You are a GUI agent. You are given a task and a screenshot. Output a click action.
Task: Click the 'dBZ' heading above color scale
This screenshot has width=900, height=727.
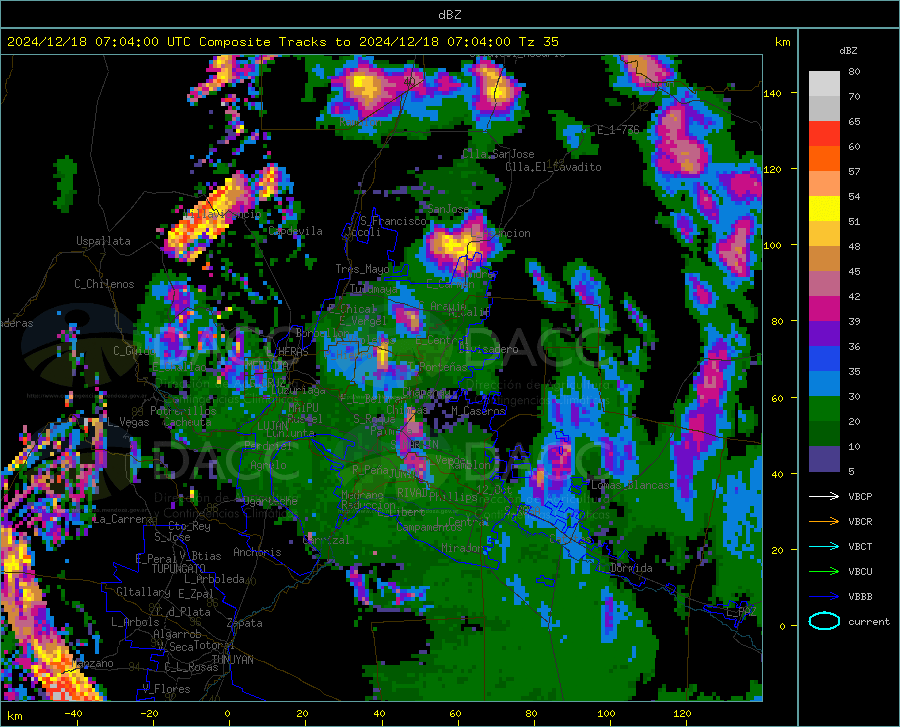point(848,50)
